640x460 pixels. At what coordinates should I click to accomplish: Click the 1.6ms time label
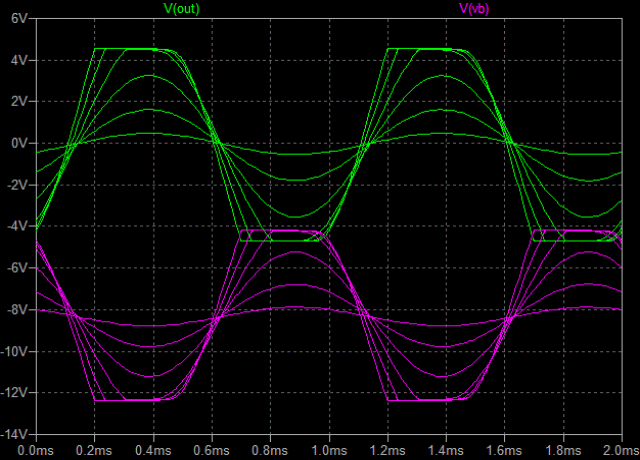pyautogui.click(x=504, y=451)
